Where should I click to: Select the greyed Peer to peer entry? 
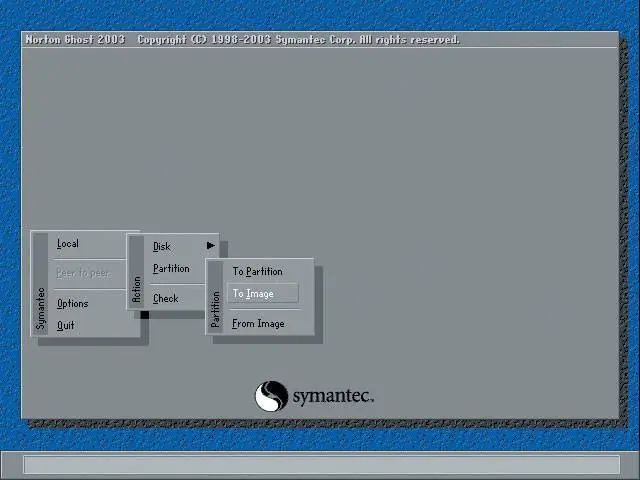click(x=83, y=273)
